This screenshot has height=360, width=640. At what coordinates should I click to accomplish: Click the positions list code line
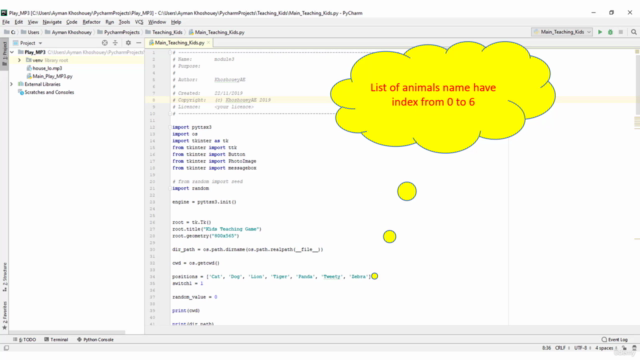[x=271, y=276]
